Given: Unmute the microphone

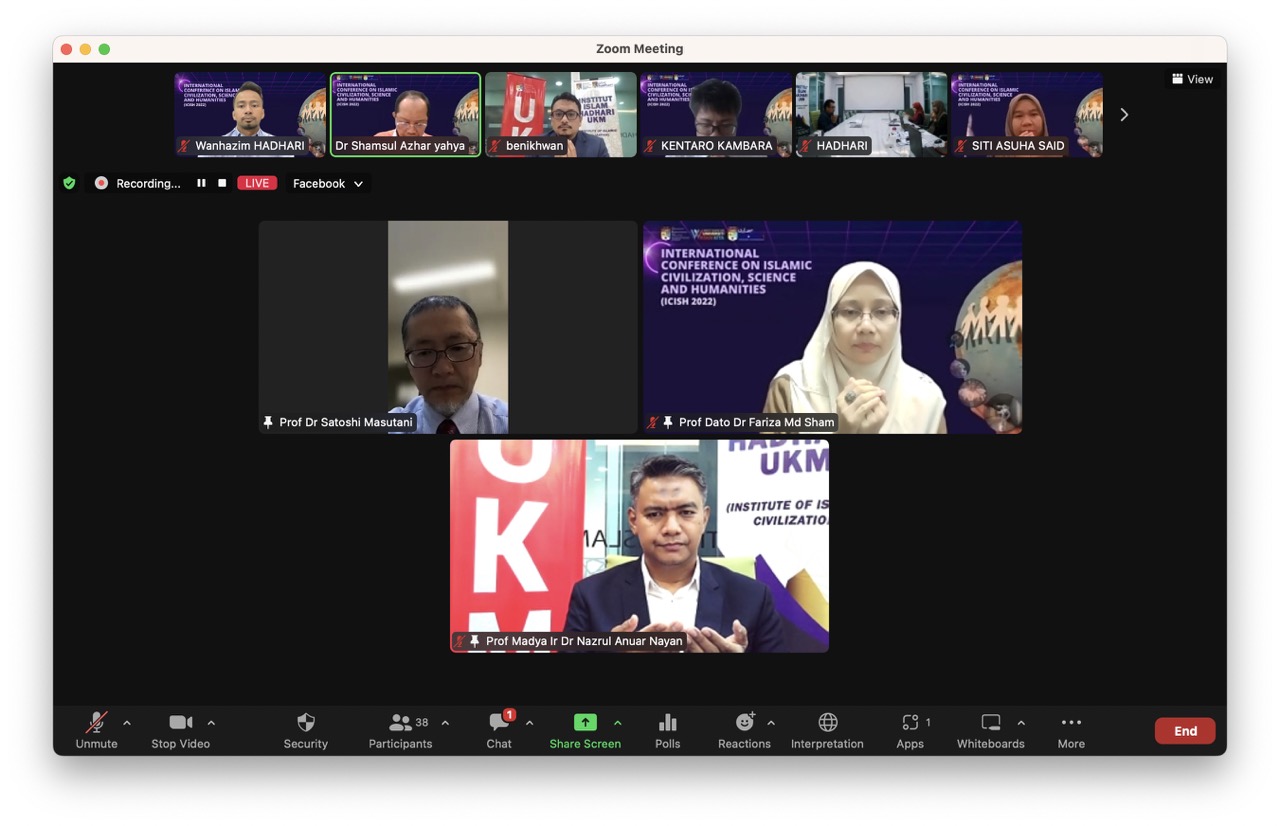Looking at the screenshot, I should click(96, 730).
